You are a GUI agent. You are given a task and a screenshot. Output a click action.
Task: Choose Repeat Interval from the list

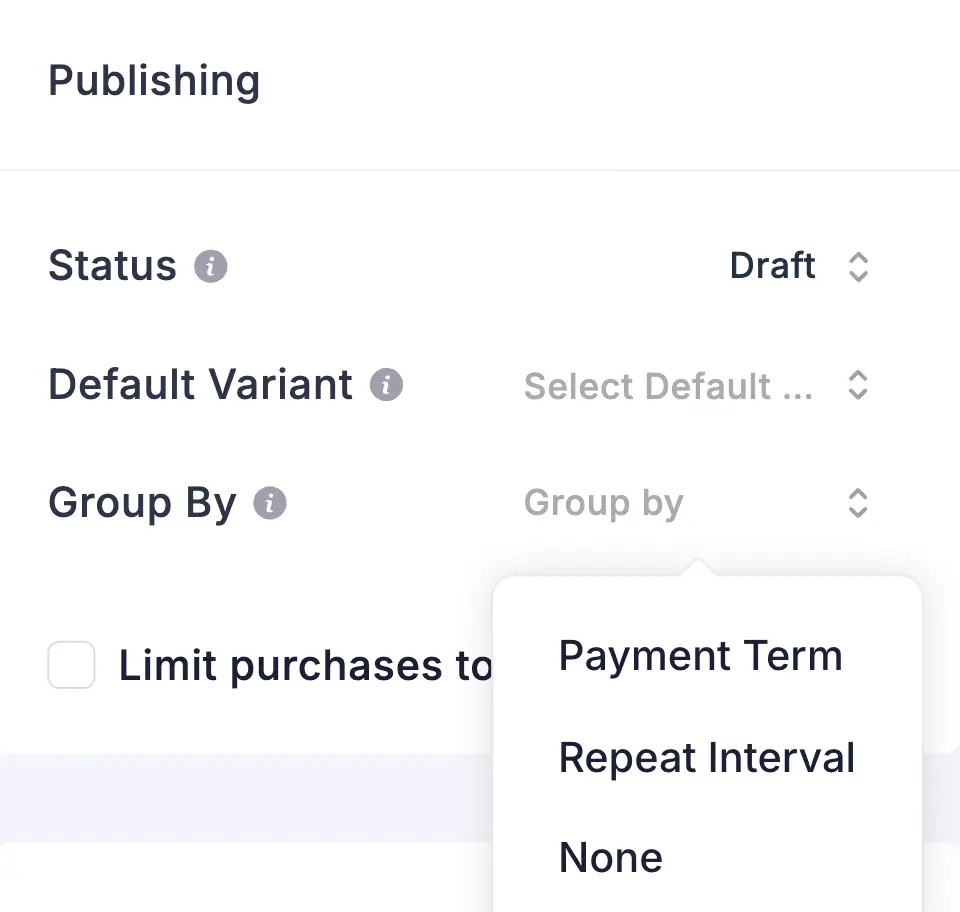click(x=706, y=758)
